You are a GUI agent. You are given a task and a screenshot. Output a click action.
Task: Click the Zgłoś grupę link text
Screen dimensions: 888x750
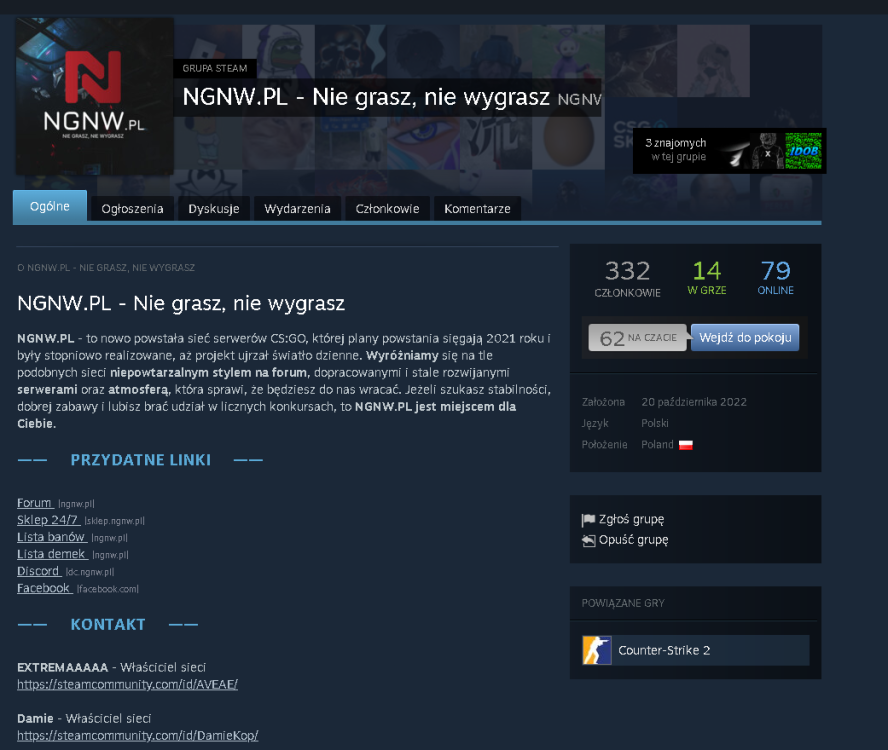(x=631, y=519)
